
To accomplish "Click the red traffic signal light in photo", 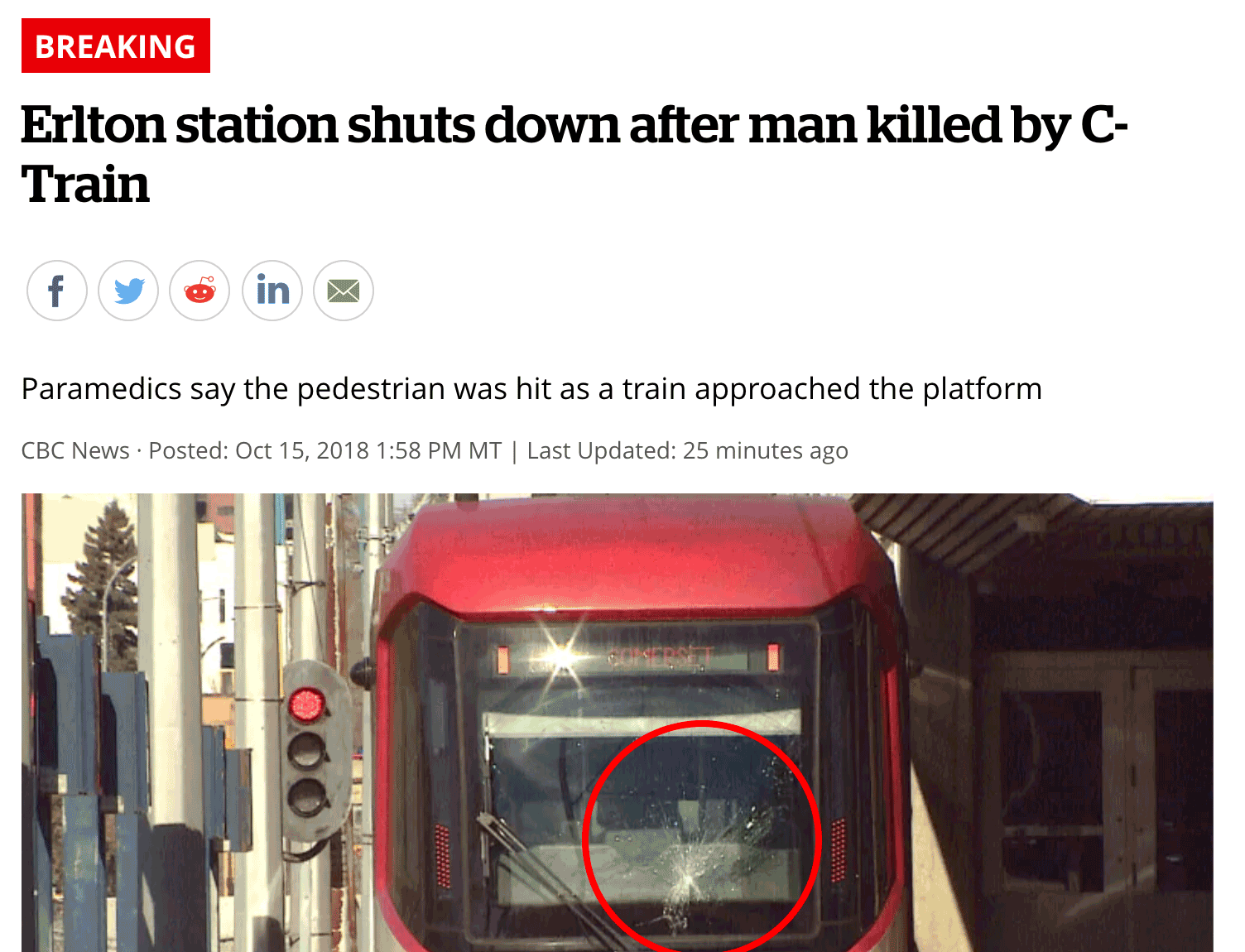I will [x=306, y=704].
